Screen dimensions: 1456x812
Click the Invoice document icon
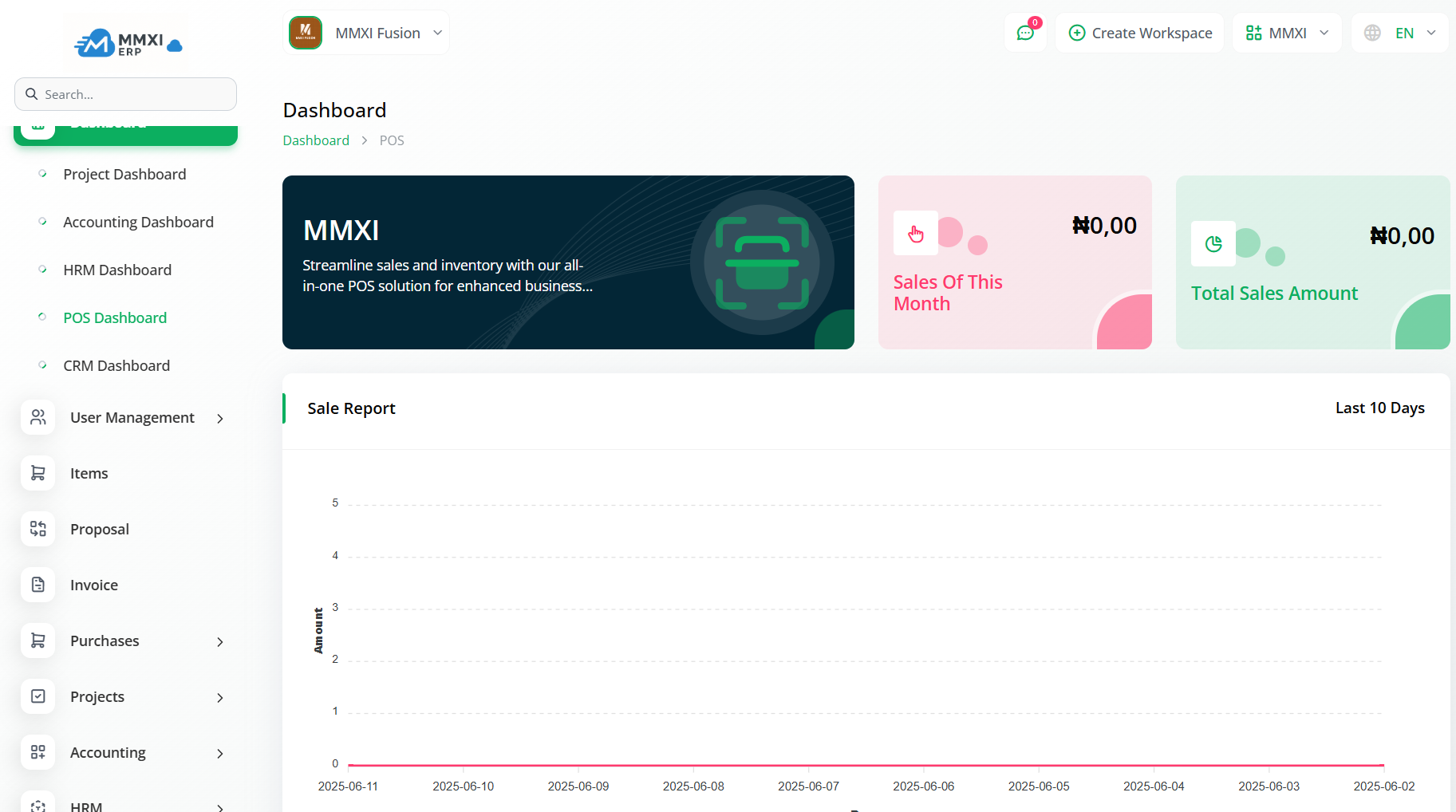point(37,585)
